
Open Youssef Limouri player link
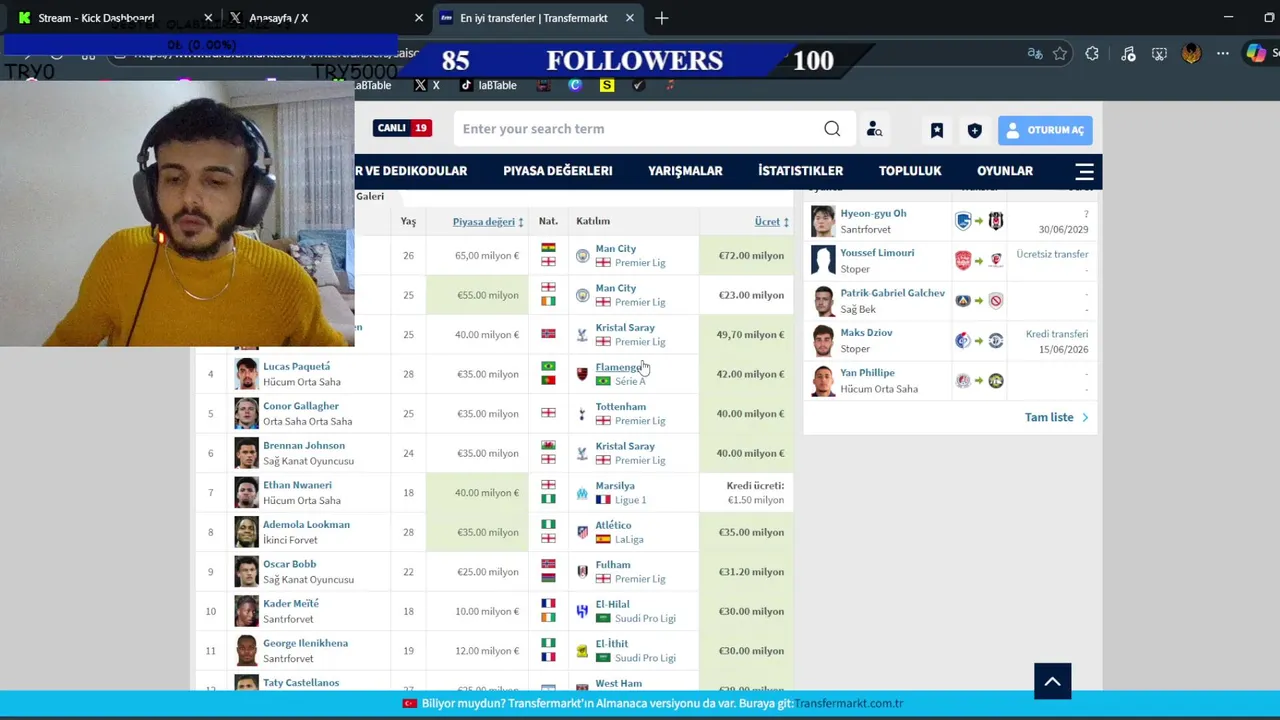pos(877,253)
